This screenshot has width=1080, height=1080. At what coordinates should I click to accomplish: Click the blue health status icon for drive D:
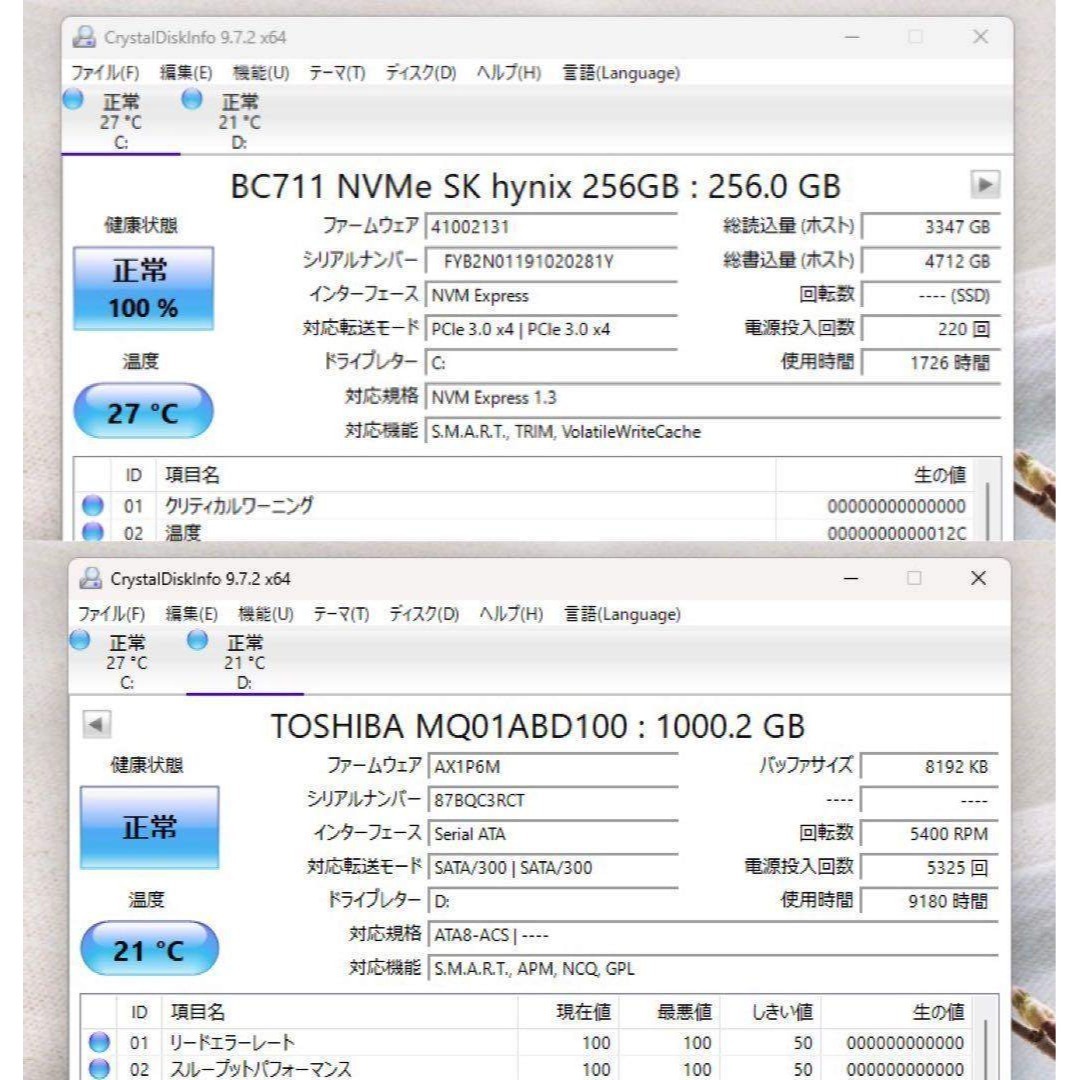point(190,100)
